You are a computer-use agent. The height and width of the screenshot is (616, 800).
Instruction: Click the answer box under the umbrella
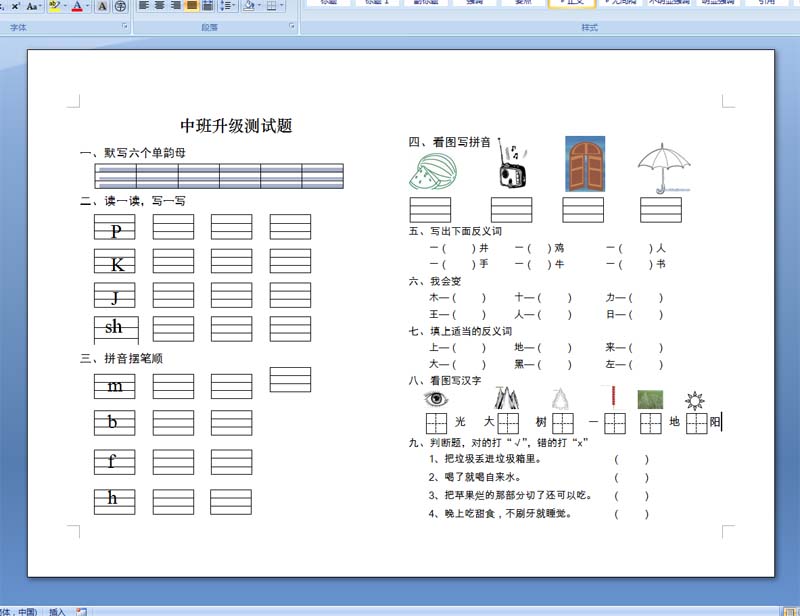[x=661, y=210]
